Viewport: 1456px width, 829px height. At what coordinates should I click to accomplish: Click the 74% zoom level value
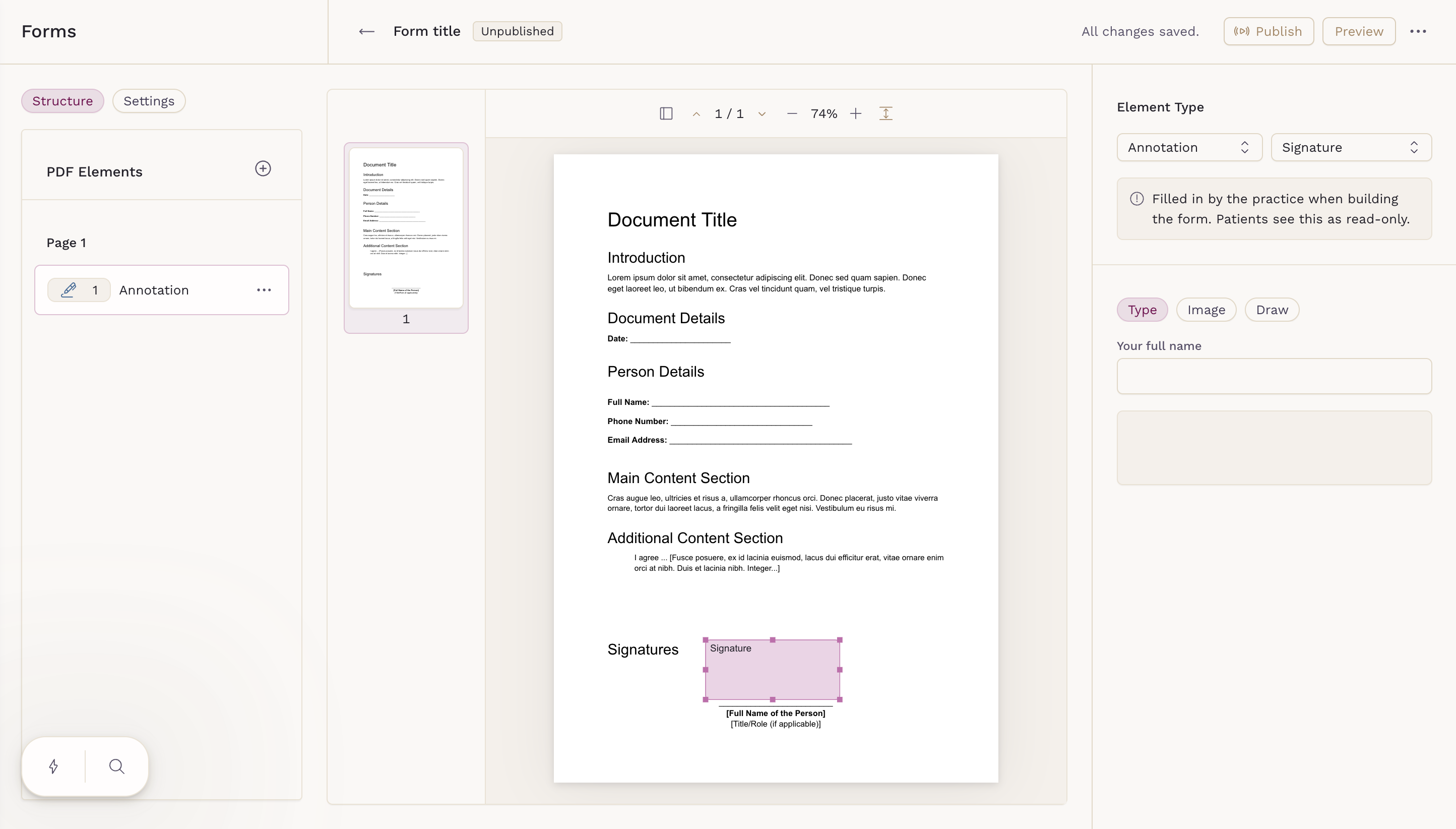tap(824, 113)
